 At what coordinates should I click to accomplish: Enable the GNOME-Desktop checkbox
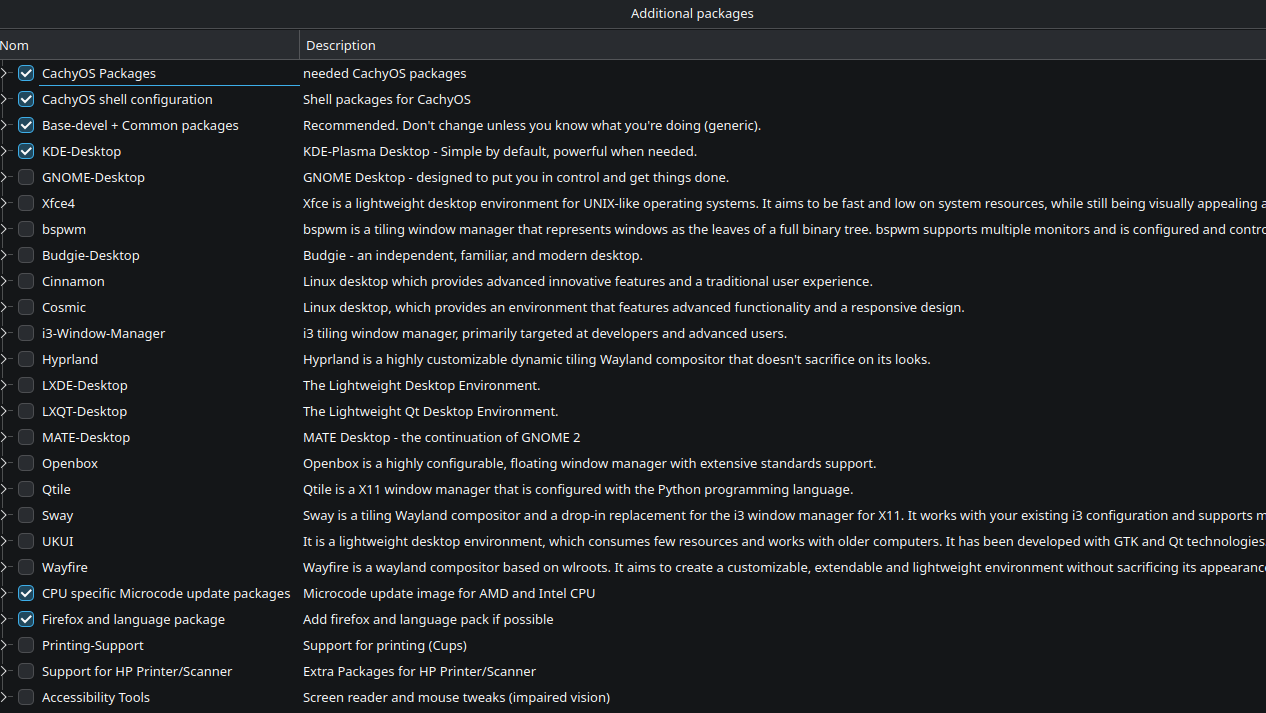click(26, 177)
